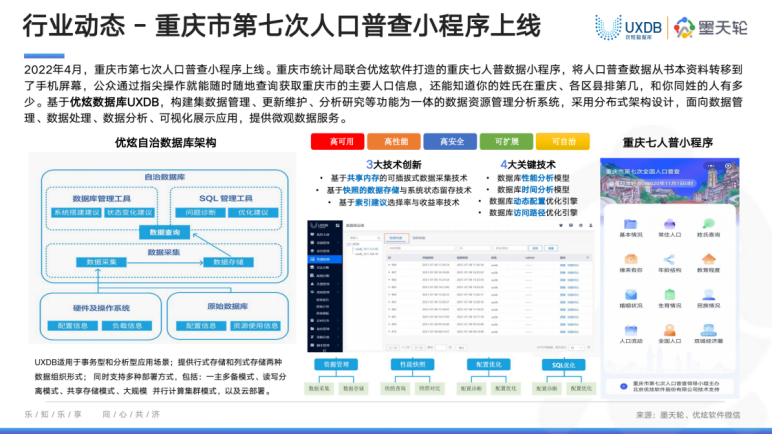Click the heading 重庆七人普小程序
The width and height of the screenshot is (772, 434).
click(x=668, y=143)
